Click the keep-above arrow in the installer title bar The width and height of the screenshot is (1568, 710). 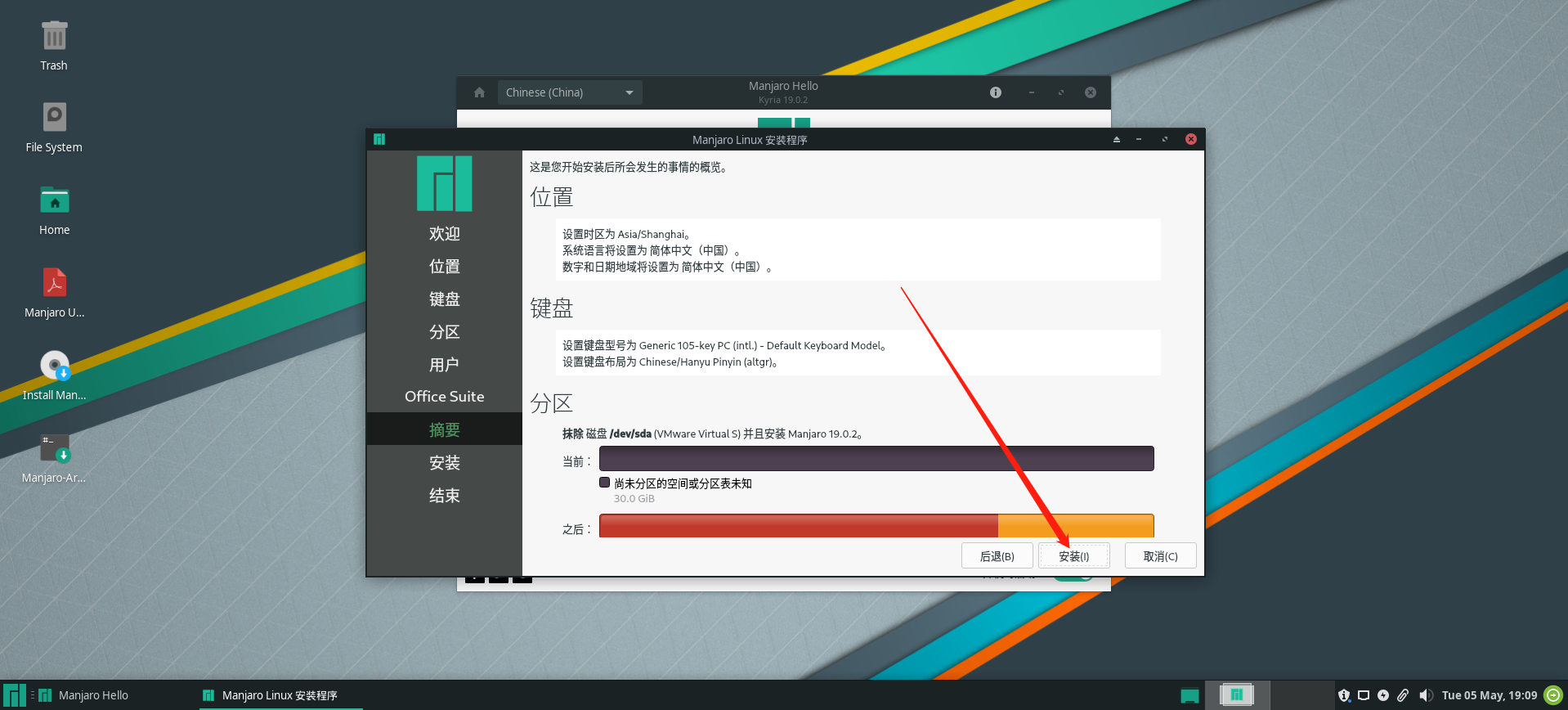pyautogui.click(x=1116, y=139)
